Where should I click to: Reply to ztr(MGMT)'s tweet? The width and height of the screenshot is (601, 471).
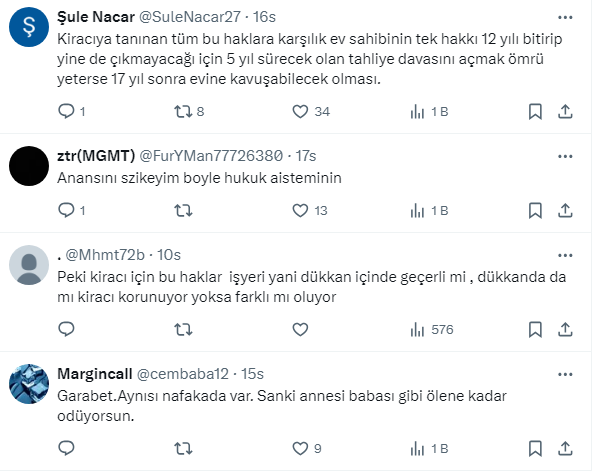click(67, 210)
